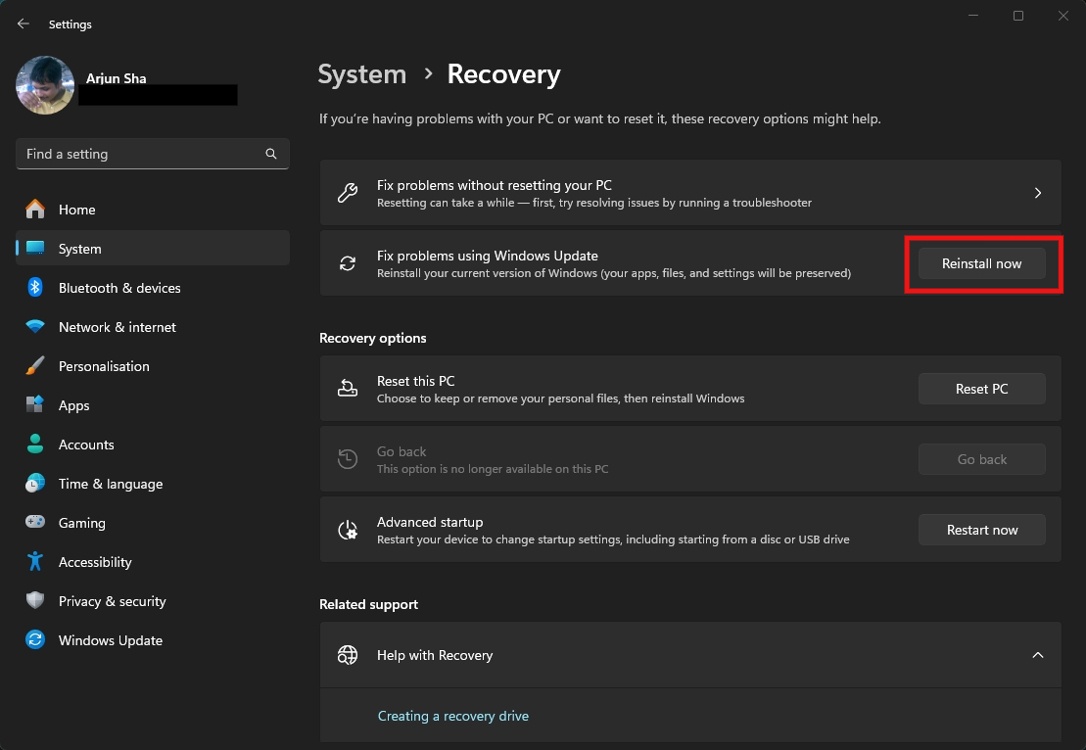Switch to the System section

coord(81,248)
